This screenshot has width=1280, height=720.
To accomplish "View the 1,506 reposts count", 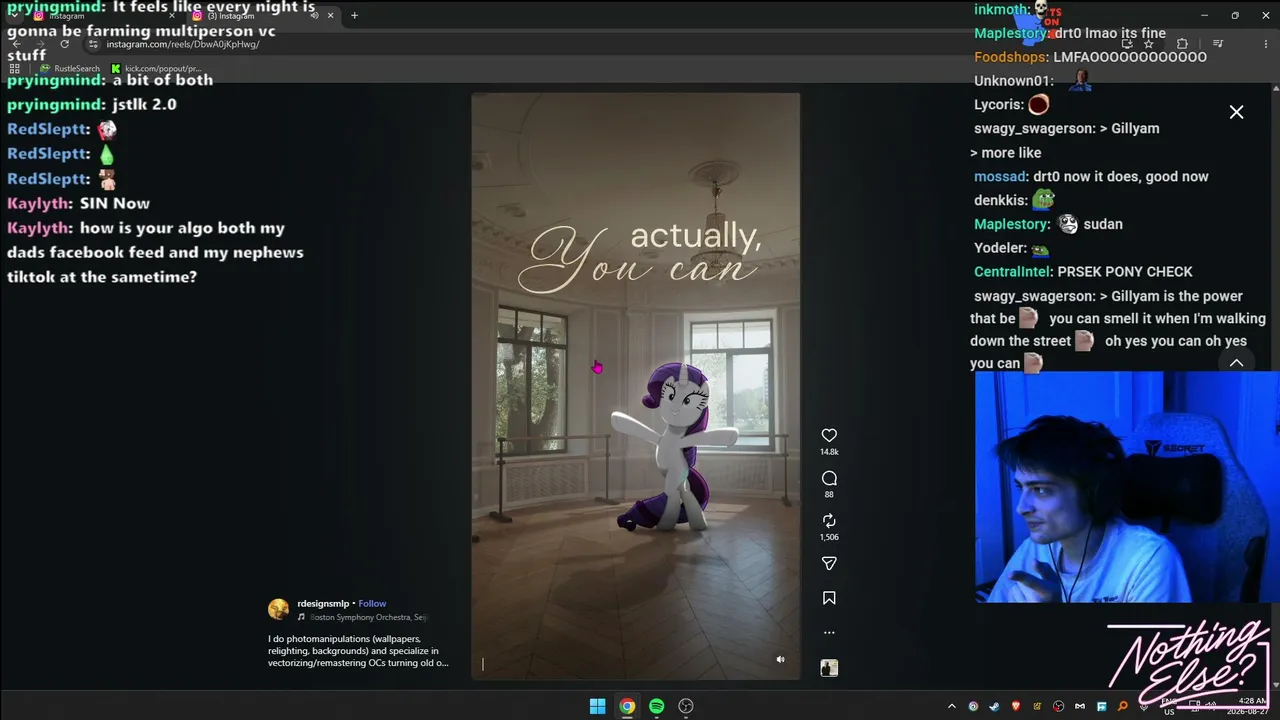I will coord(829,537).
